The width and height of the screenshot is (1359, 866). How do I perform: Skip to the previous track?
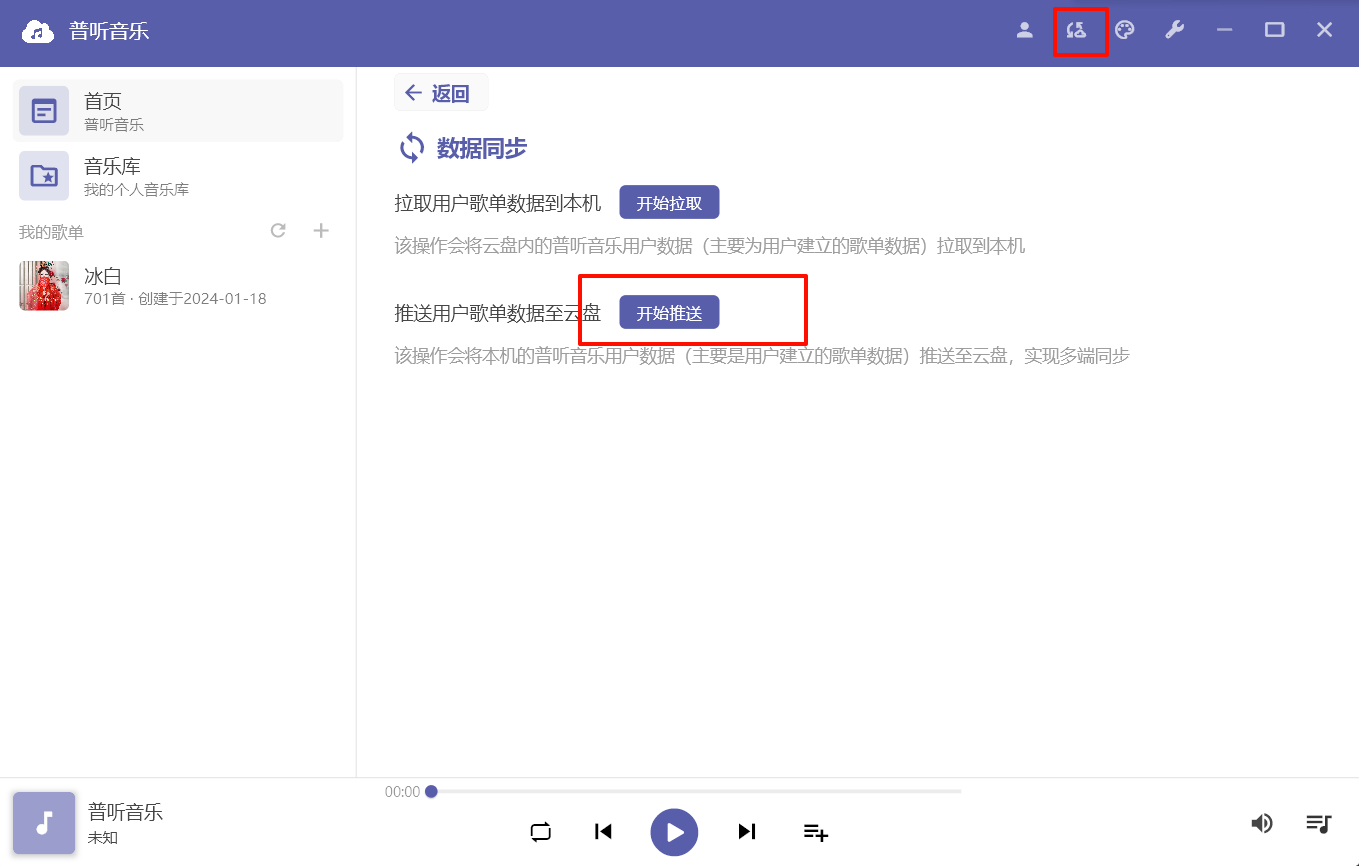tap(603, 832)
